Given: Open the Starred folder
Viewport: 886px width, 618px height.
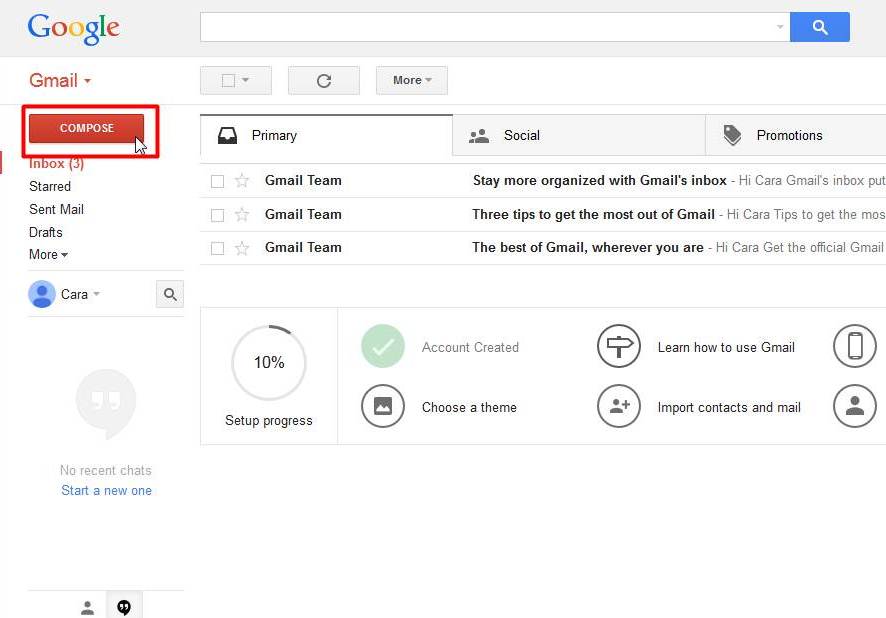Looking at the screenshot, I should 50,186.
